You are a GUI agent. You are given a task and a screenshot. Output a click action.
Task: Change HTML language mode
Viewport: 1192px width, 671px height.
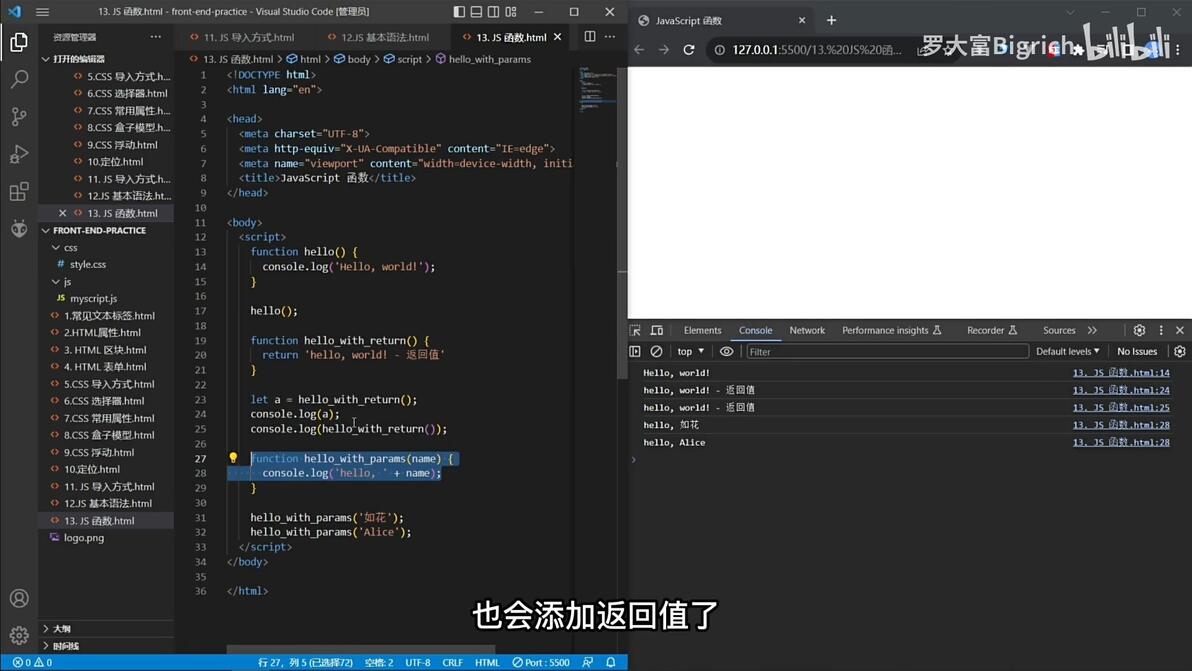coord(487,663)
